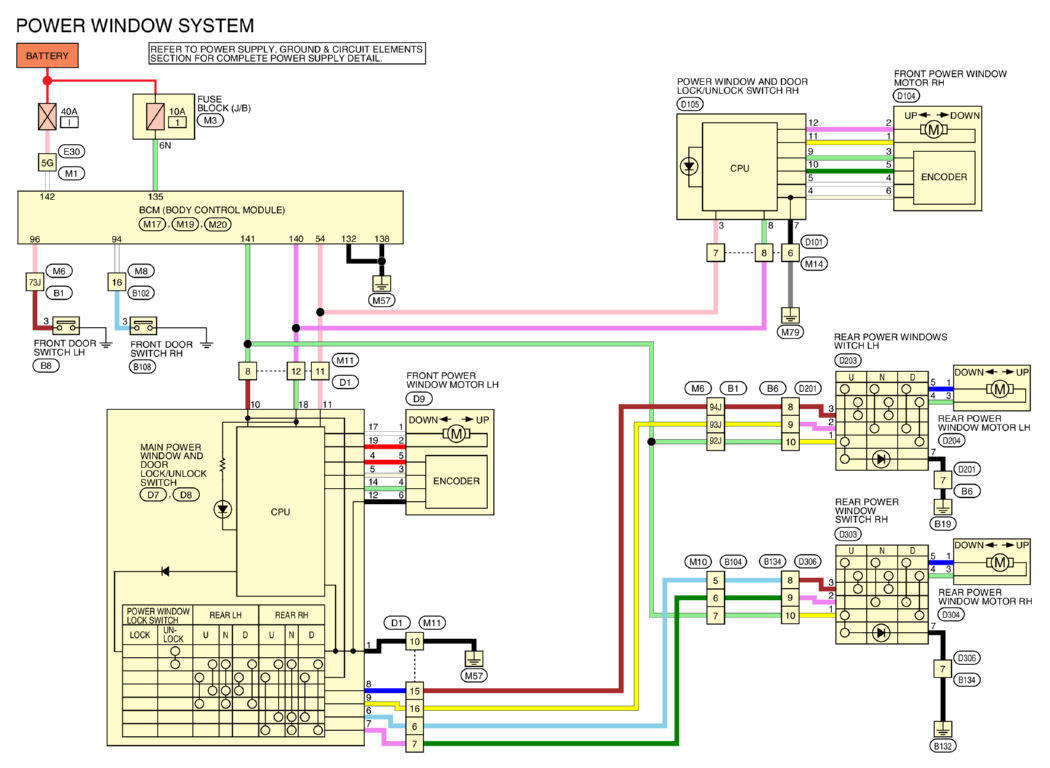The height and width of the screenshot is (768, 1050).
Task: Click the 'POWER WINDOW AND DOOR LOCK/UNLOCK SWITCH RH' label
Action: click(742, 86)
